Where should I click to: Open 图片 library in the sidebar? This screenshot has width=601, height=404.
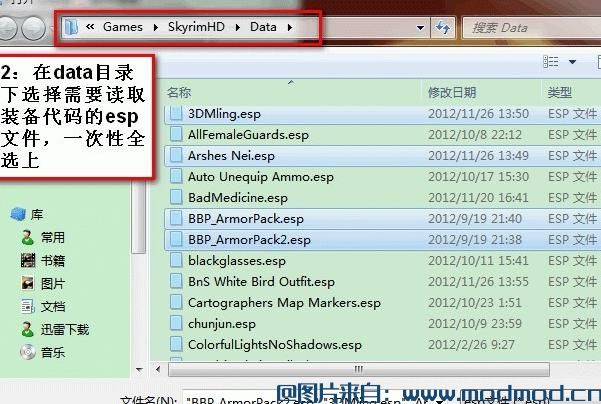(x=43, y=284)
